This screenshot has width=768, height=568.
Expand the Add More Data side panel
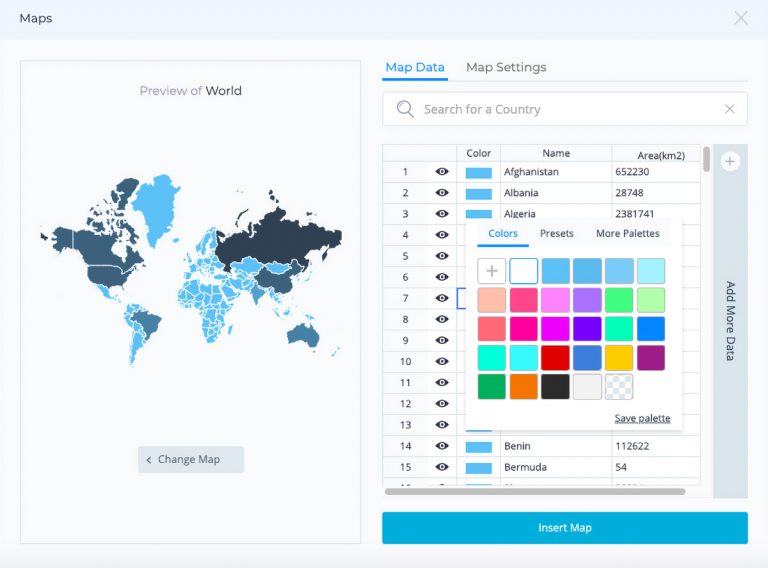pos(730,320)
